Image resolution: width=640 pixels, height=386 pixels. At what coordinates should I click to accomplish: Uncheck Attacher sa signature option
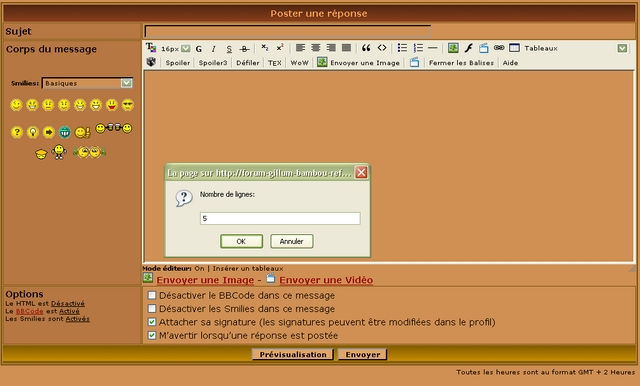click(152, 322)
